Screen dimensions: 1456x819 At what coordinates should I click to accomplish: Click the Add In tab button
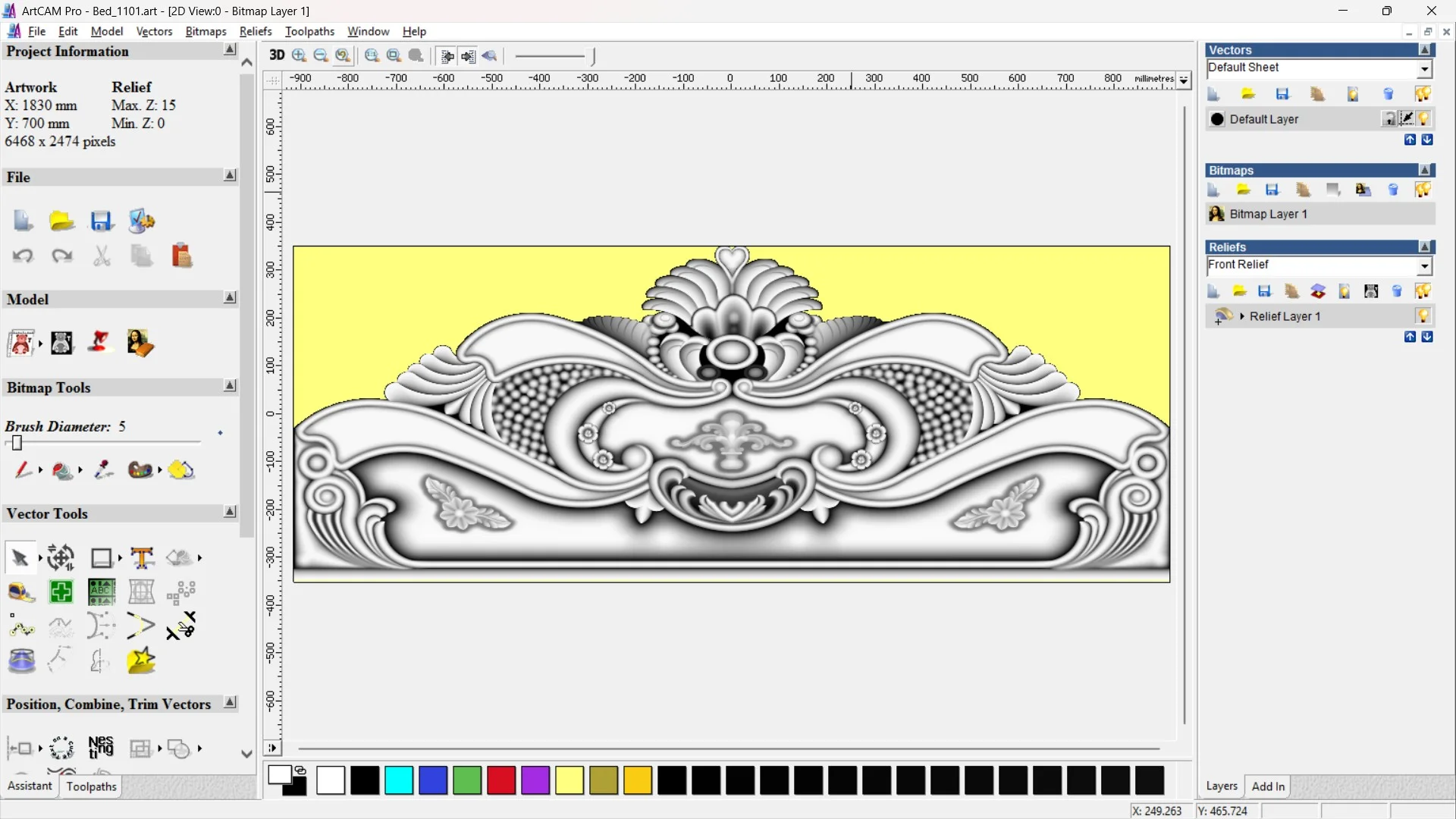click(1268, 786)
